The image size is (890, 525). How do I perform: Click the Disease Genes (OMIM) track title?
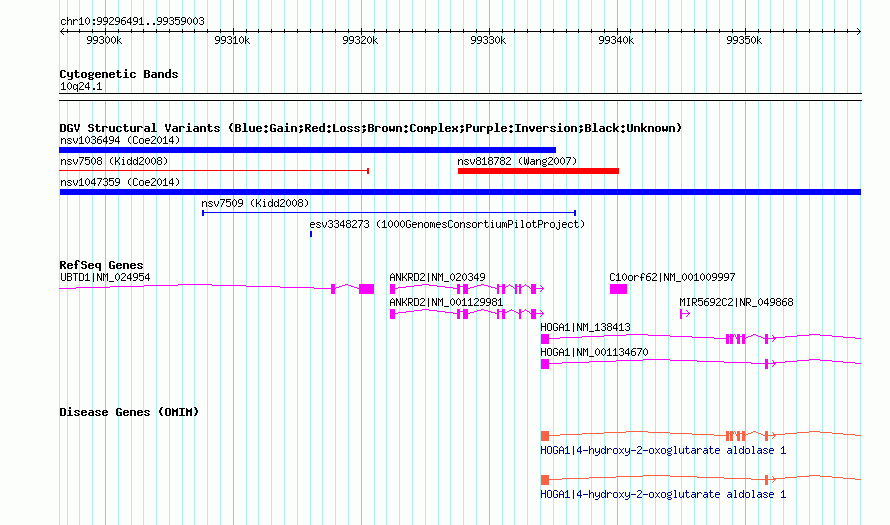pyautogui.click(x=129, y=412)
